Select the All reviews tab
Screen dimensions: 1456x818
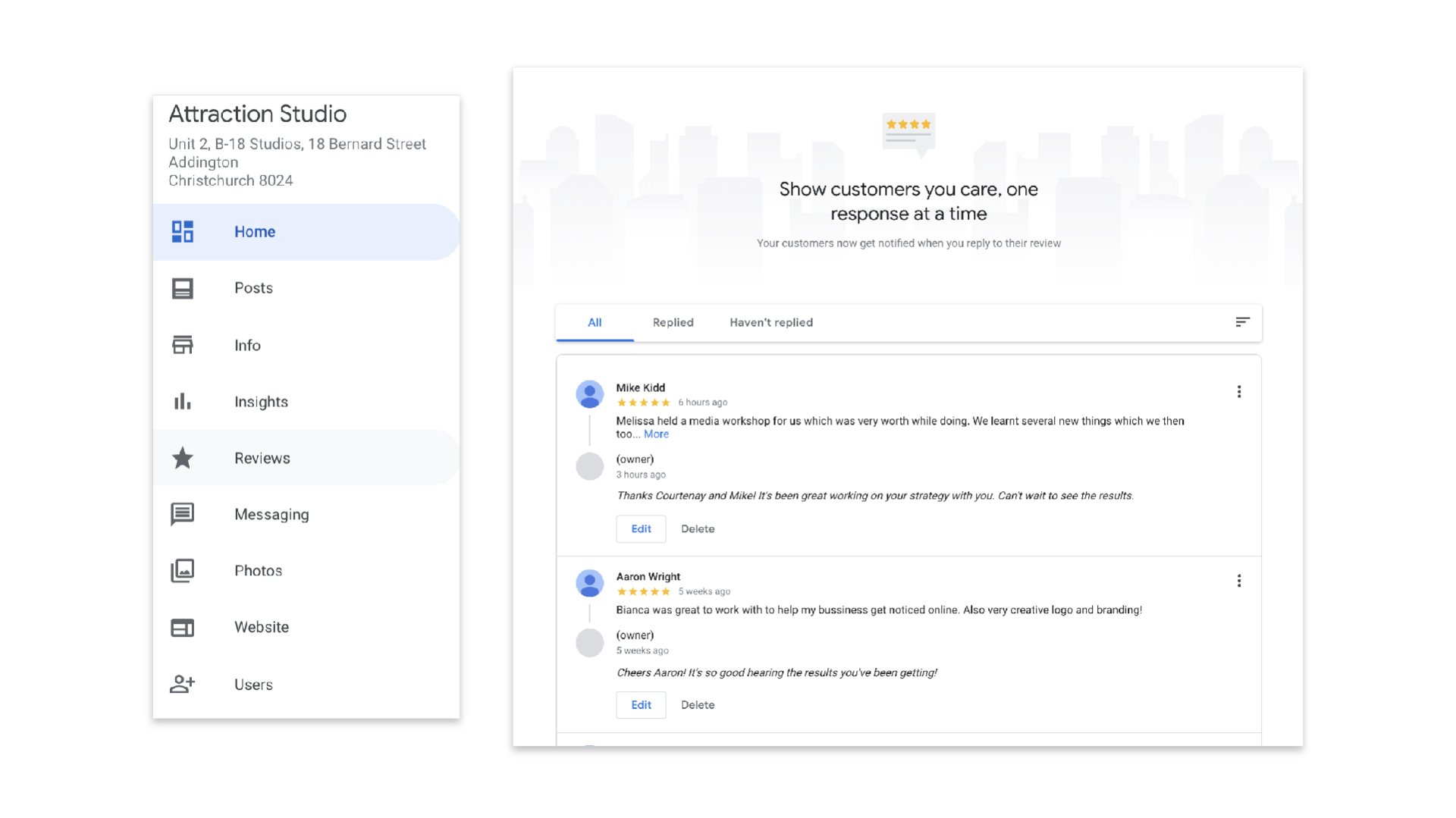(x=595, y=323)
